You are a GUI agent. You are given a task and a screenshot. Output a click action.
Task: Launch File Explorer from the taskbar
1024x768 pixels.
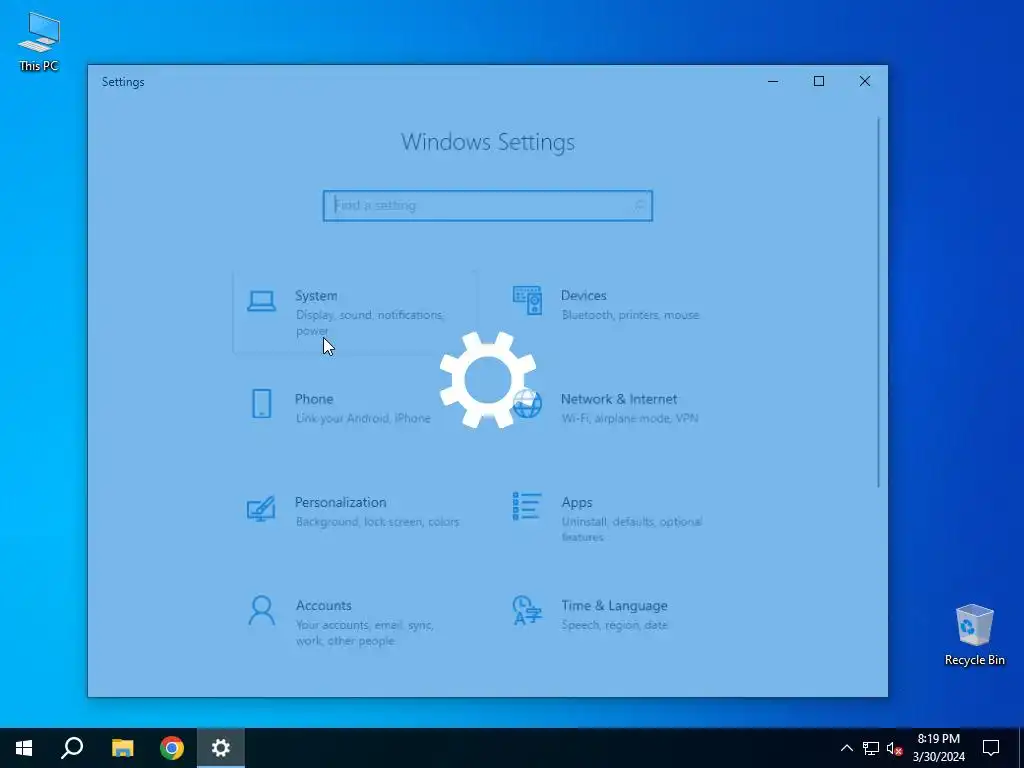coord(122,748)
